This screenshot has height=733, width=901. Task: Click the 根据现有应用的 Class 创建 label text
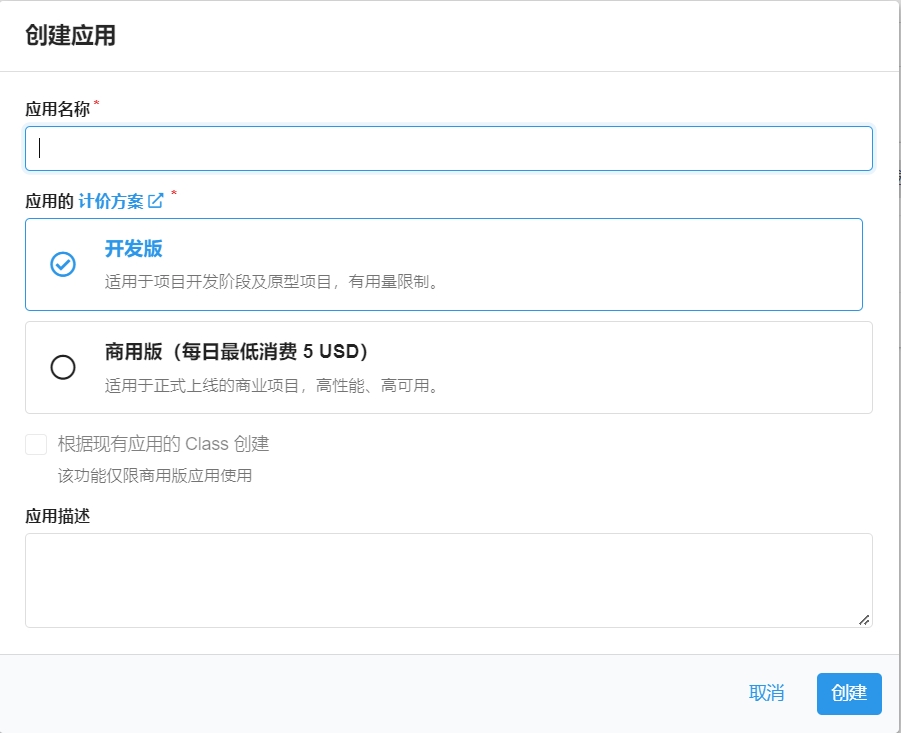(x=163, y=444)
